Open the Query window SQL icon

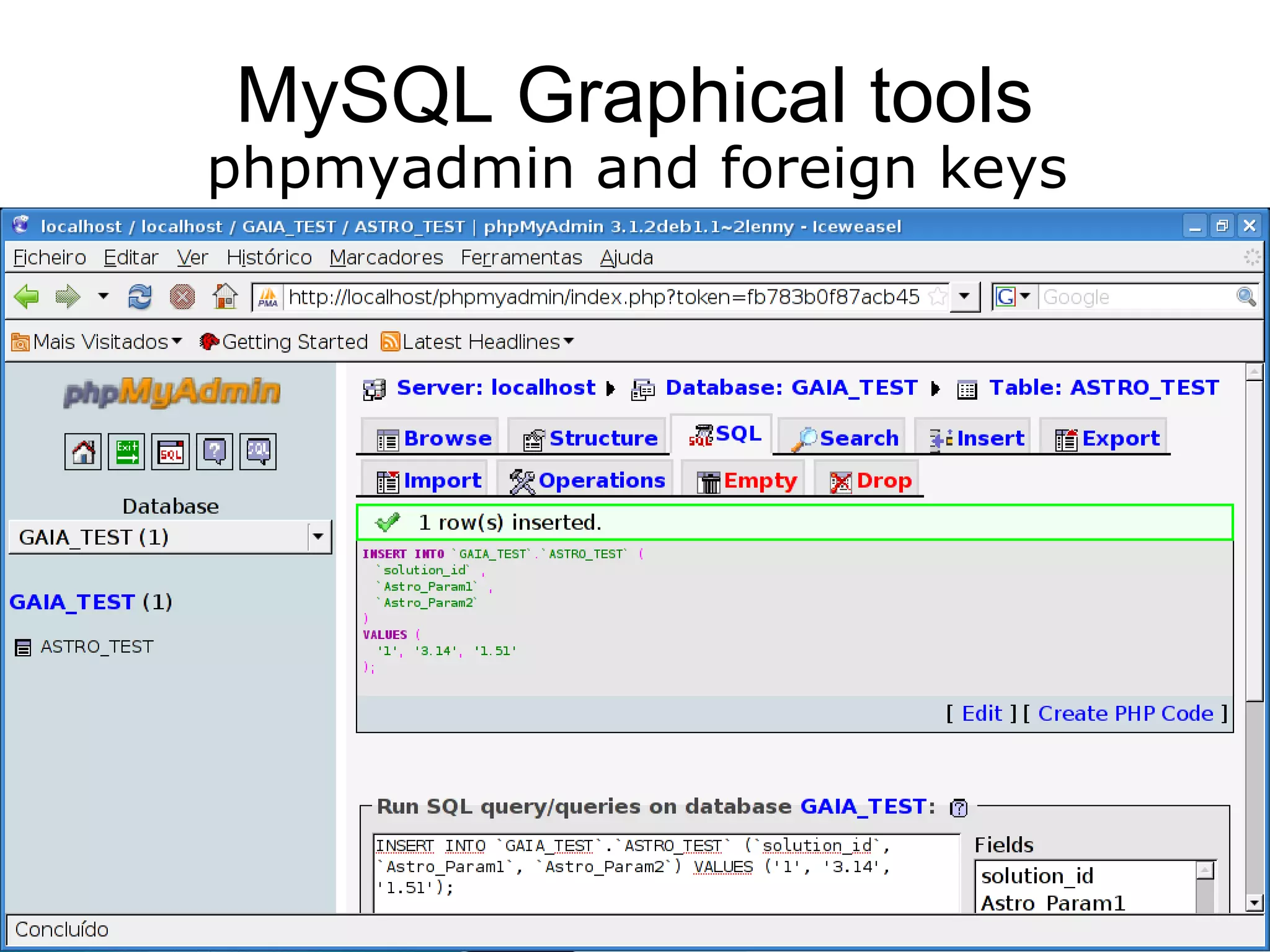coord(171,452)
